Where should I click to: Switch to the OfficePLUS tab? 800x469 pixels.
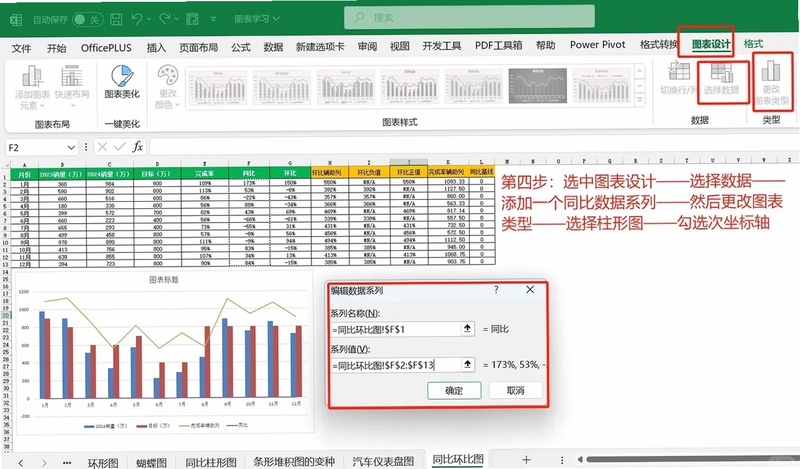click(x=106, y=48)
